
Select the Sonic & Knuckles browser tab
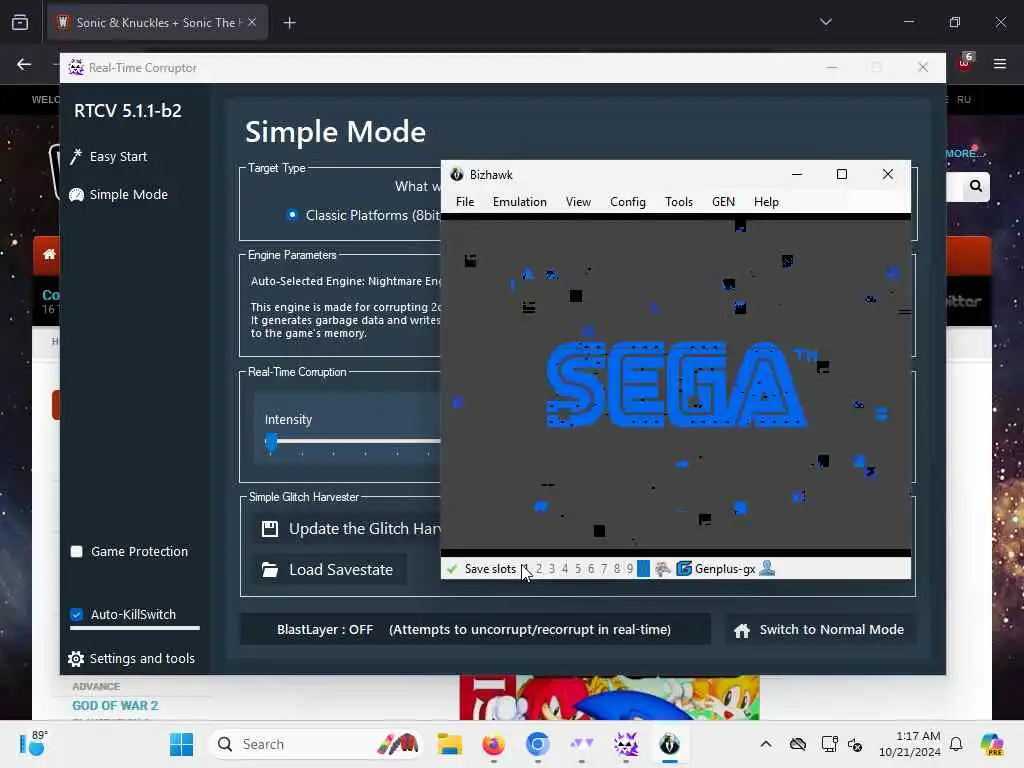(x=157, y=23)
